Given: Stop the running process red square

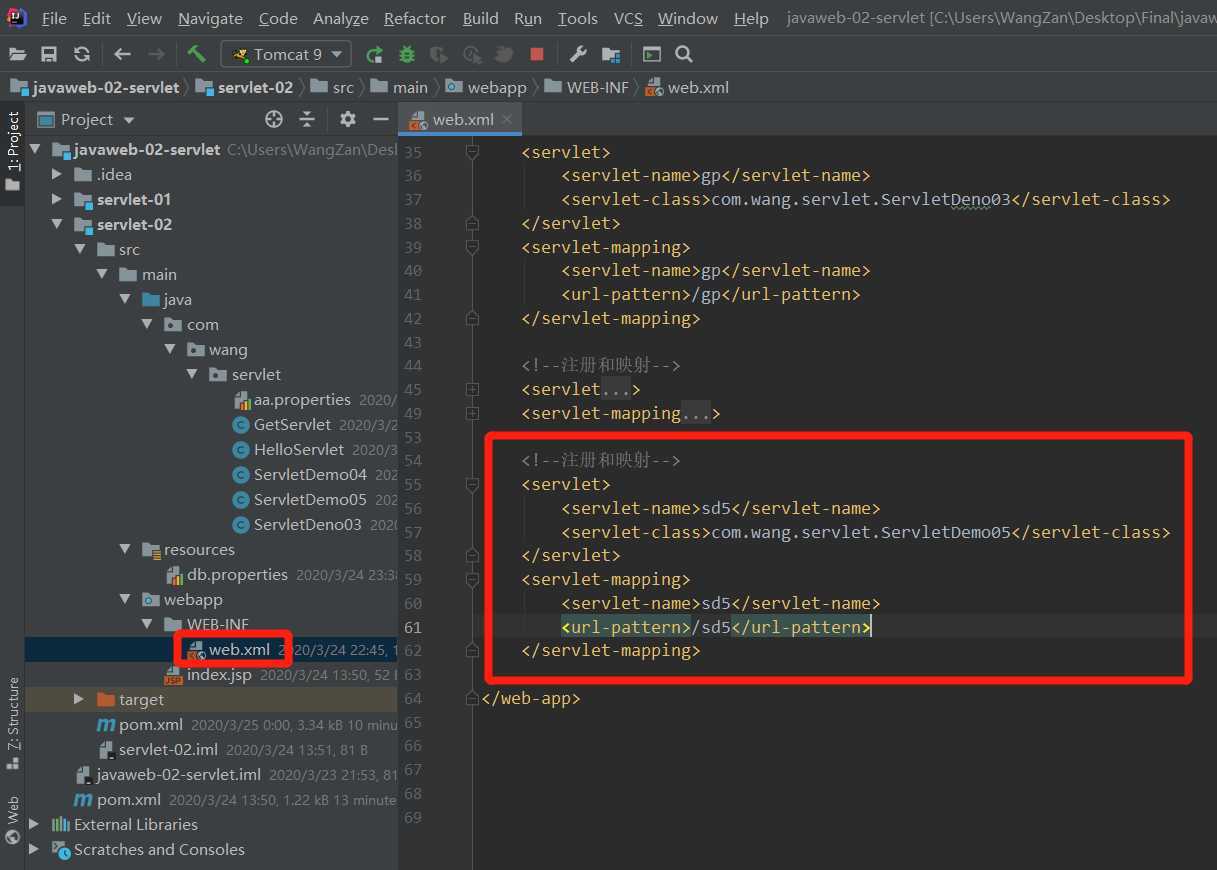Looking at the screenshot, I should pyautogui.click(x=537, y=54).
